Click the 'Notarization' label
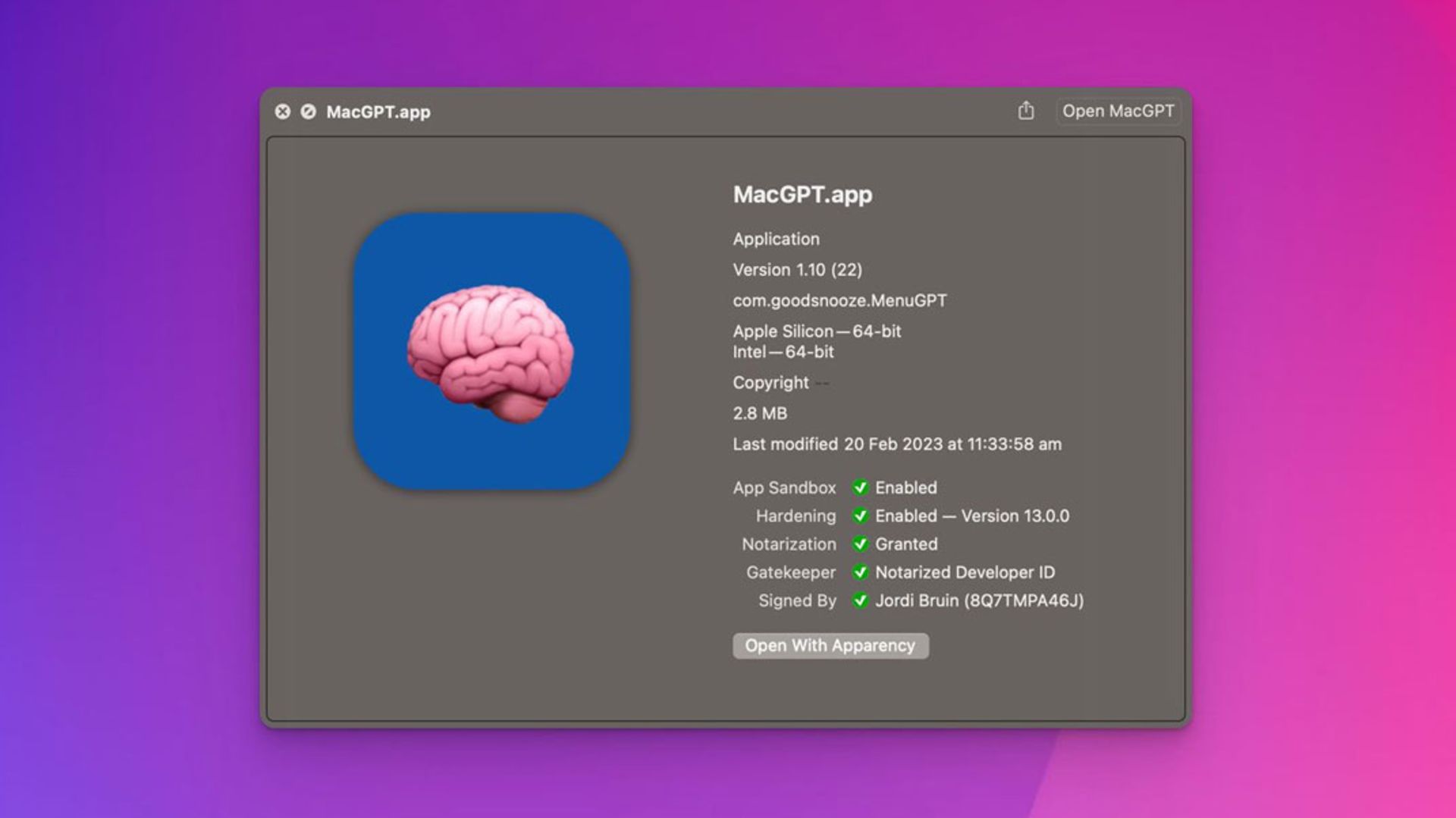 (789, 544)
